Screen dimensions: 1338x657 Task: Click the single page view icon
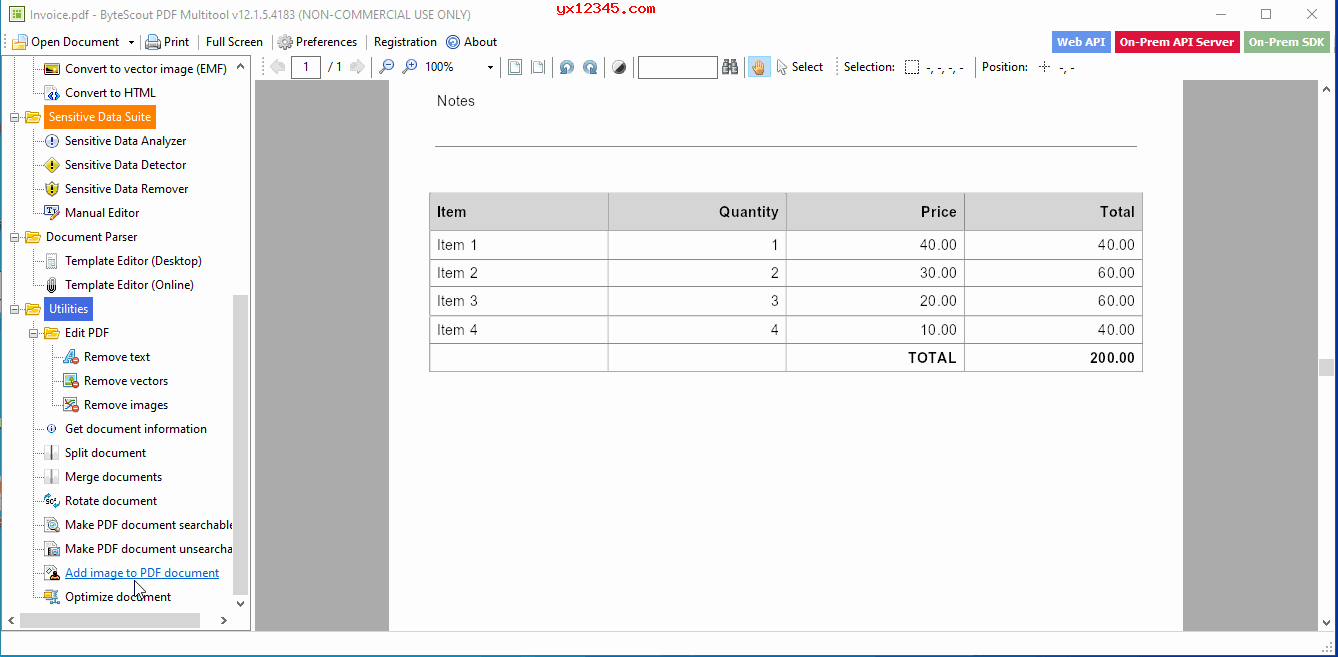pyautogui.click(x=515, y=67)
